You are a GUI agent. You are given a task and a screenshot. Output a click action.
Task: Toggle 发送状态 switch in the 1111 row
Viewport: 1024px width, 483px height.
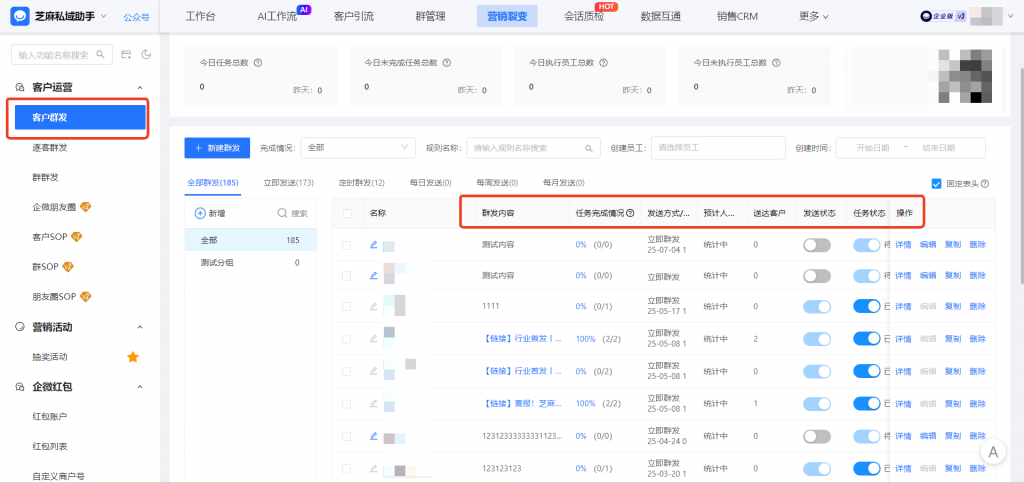coord(817,306)
